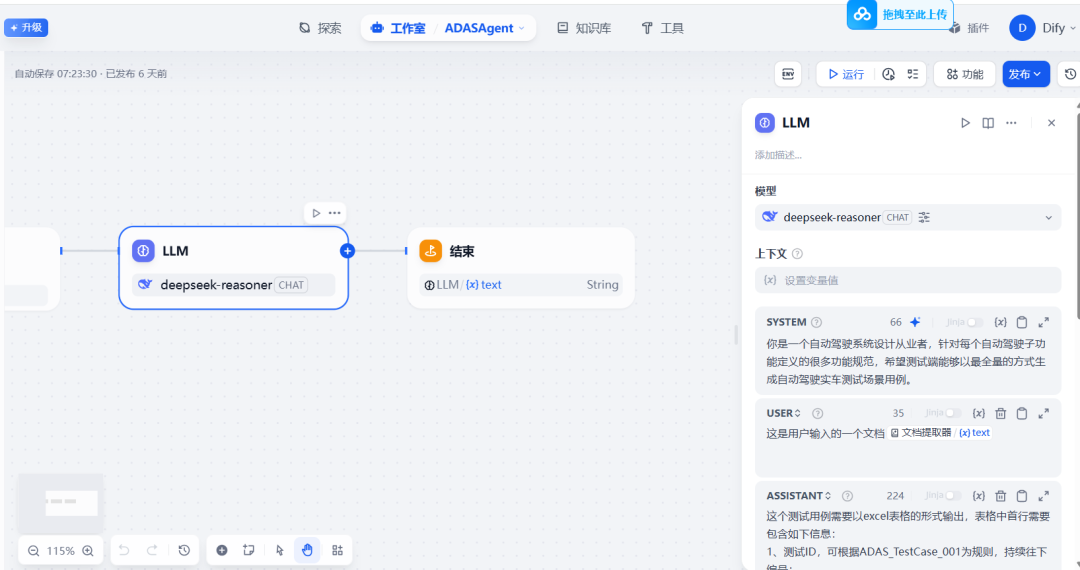The image size is (1080, 570).
Task: Insert variable into ASSISTANT message
Action: 979,496
